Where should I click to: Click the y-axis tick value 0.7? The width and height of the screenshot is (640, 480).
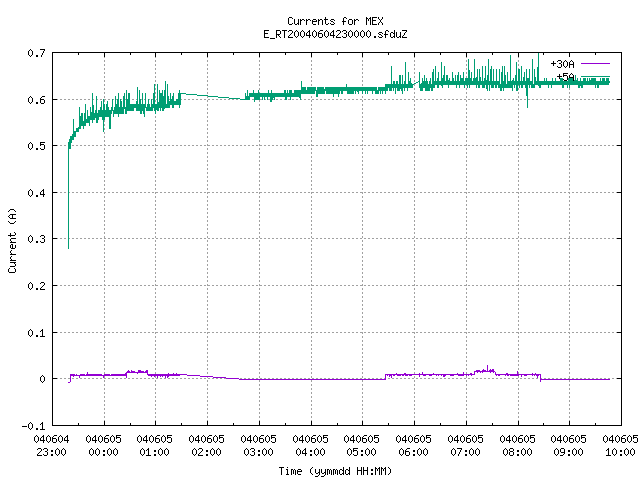[36, 53]
